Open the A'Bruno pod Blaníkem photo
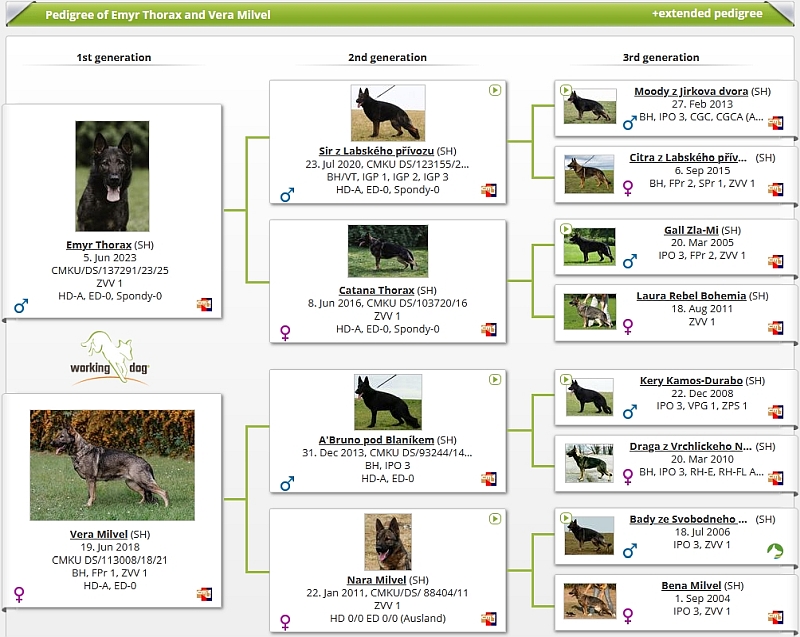This screenshot has height=637, width=800. (x=387, y=402)
